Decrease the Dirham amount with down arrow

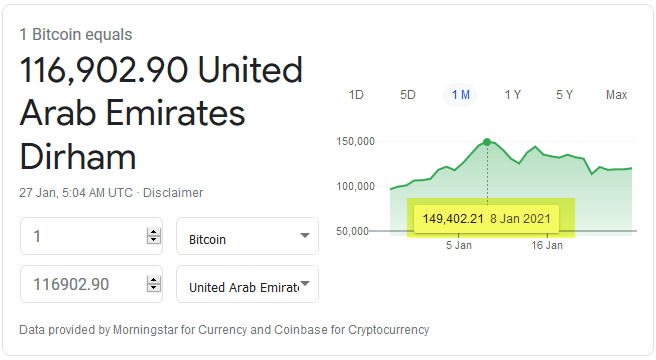[x=154, y=288]
